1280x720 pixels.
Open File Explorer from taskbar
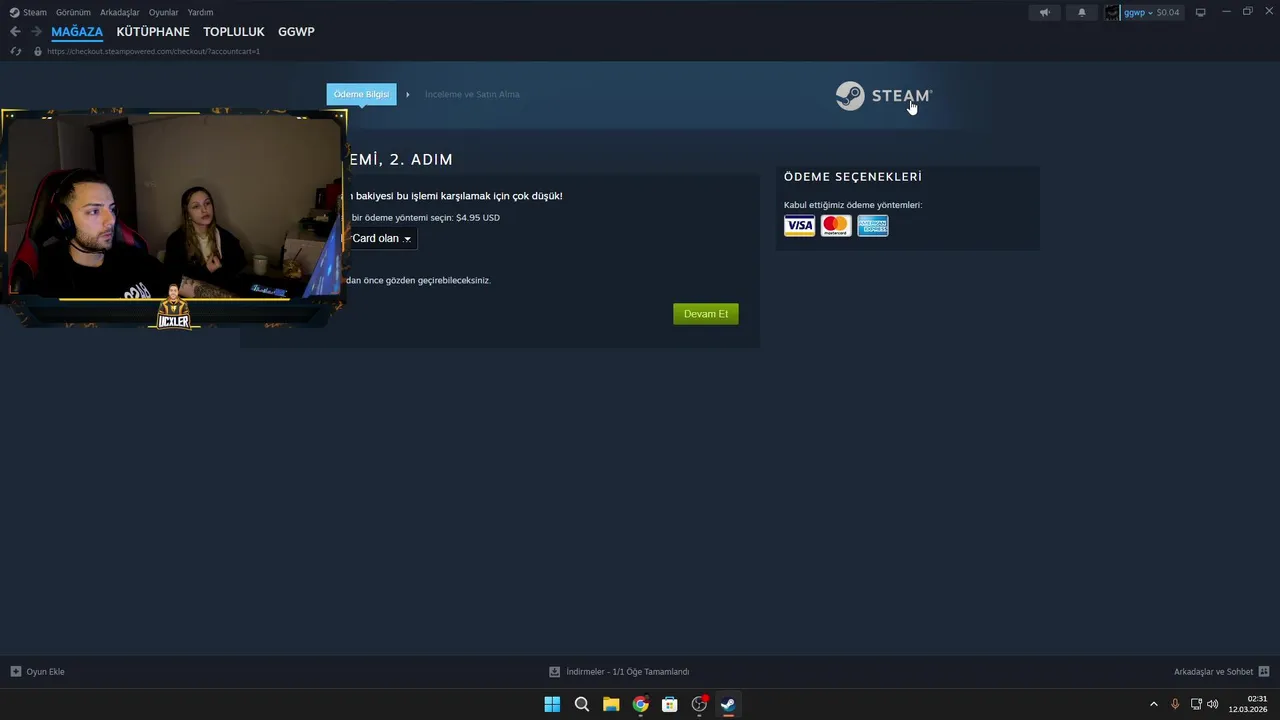[611, 704]
